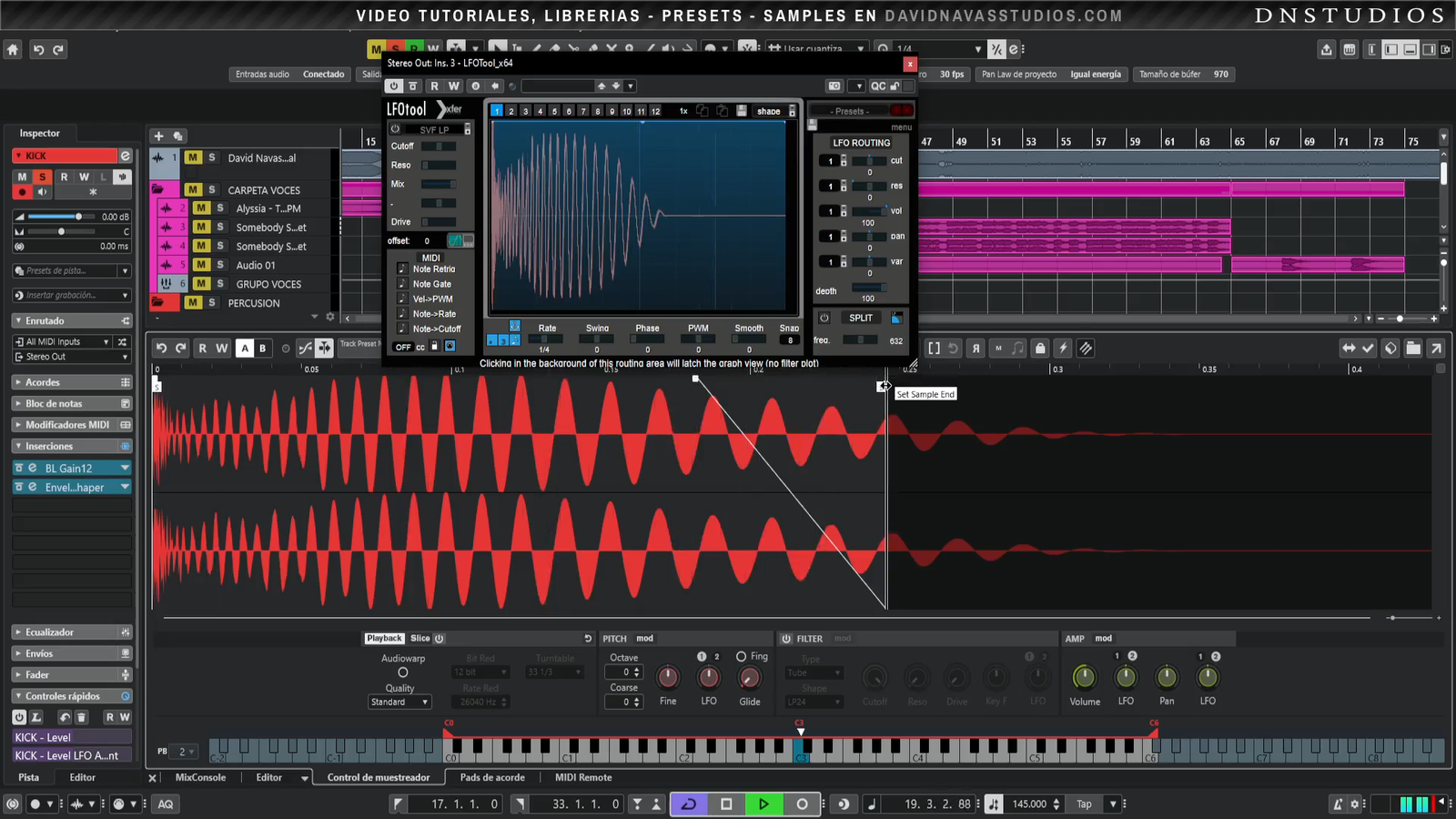Viewport: 1456px width, 819px height.
Task: Toggle the FILTER section power button
Action: tap(786, 639)
